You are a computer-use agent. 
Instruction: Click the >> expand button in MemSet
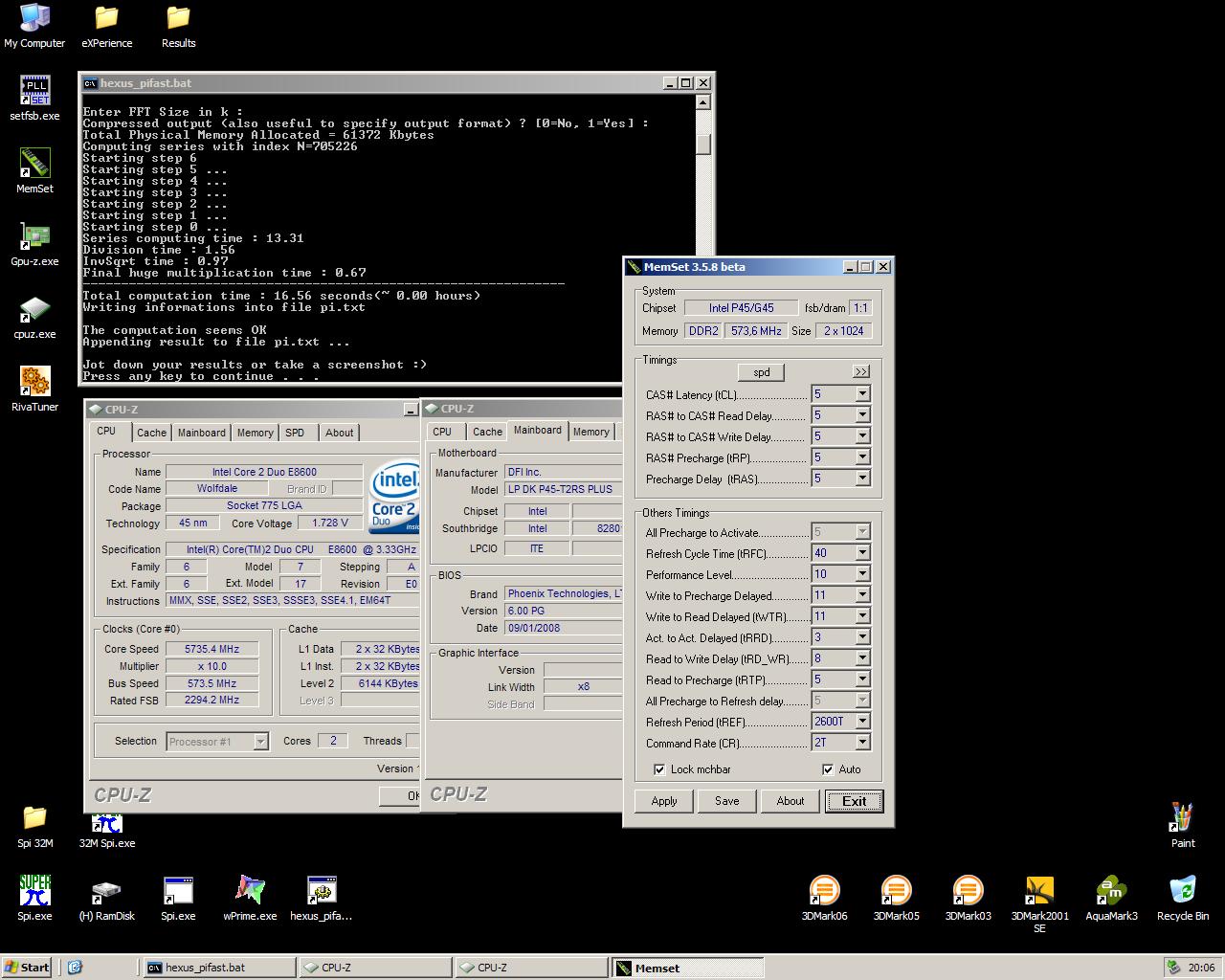pyautogui.click(x=860, y=371)
